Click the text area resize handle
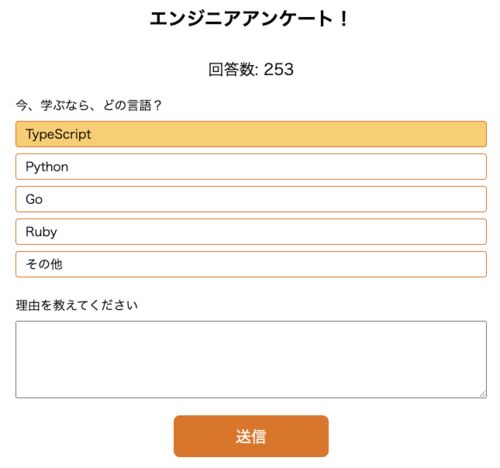 [x=483, y=395]
